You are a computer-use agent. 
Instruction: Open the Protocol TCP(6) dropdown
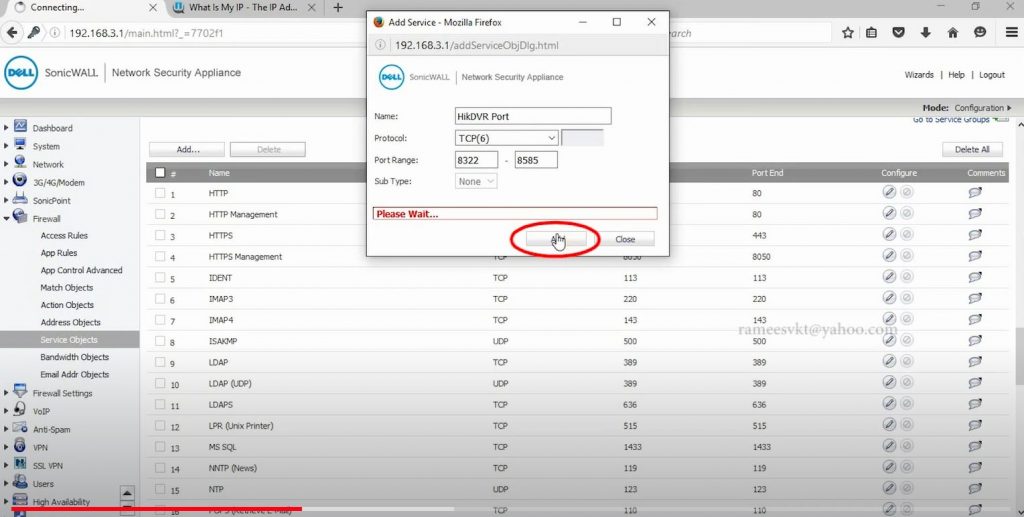(506, 138)
